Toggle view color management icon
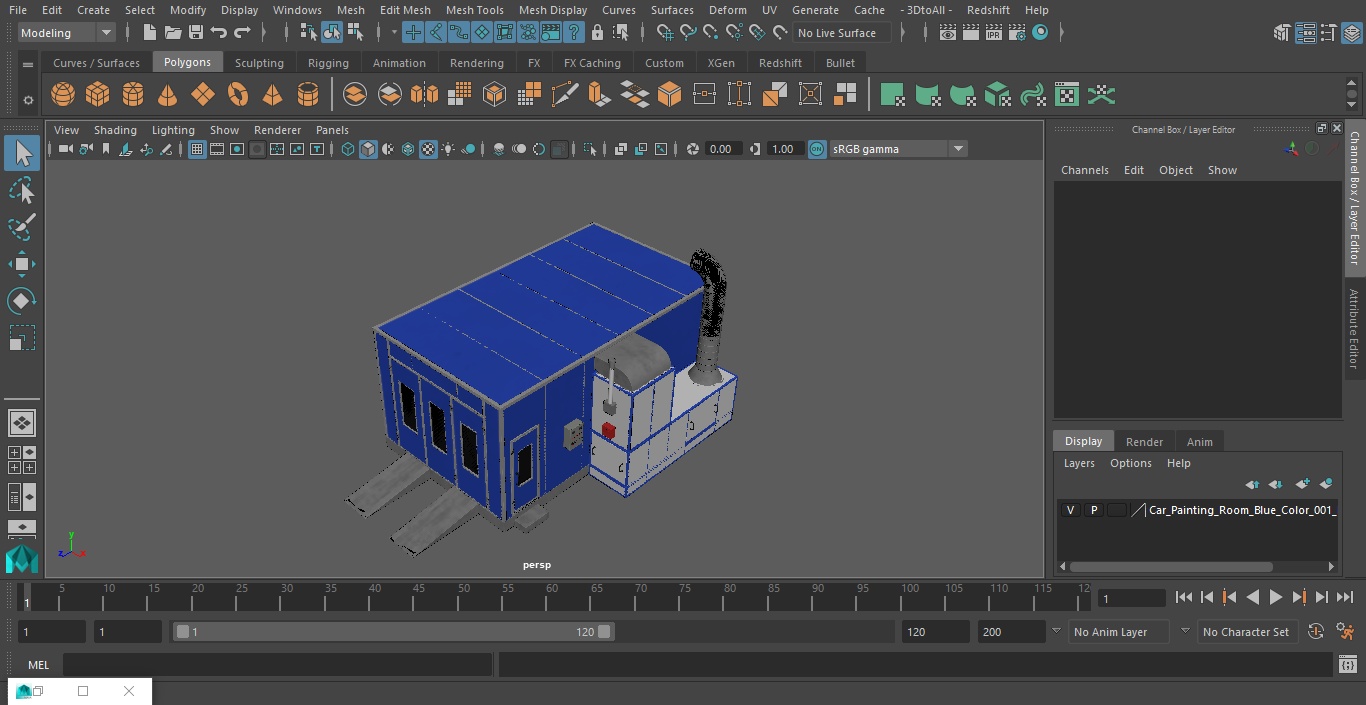This screenshot has height=705, width=1366. point(817,149)
